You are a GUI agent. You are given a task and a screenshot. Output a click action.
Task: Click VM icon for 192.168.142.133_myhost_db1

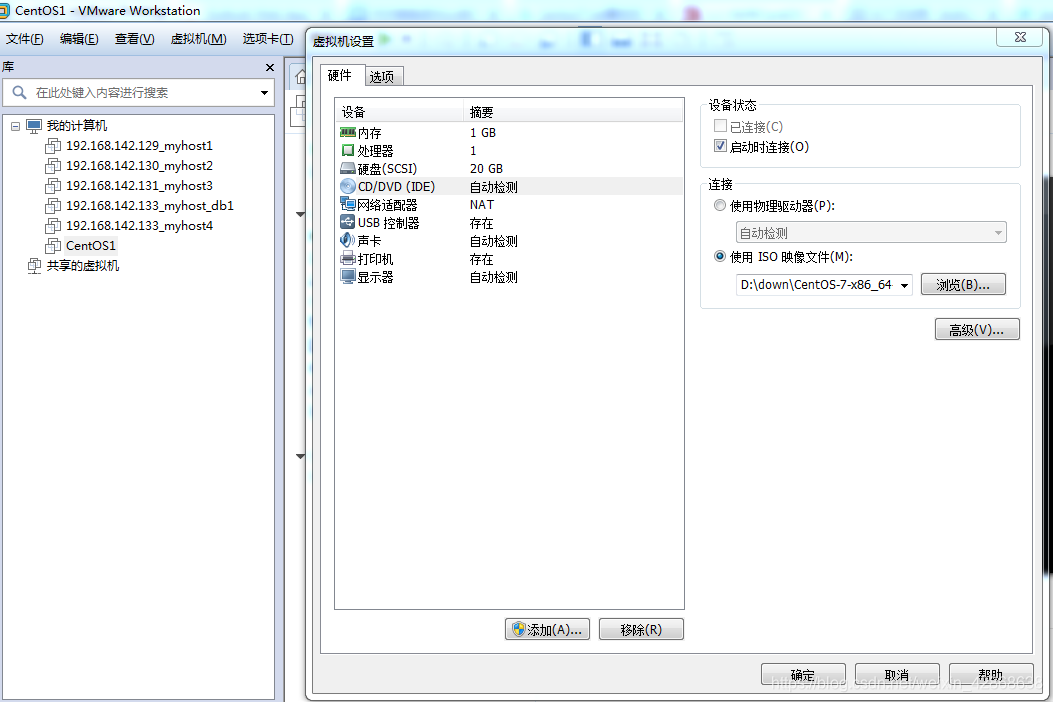(x=53, y=206)
